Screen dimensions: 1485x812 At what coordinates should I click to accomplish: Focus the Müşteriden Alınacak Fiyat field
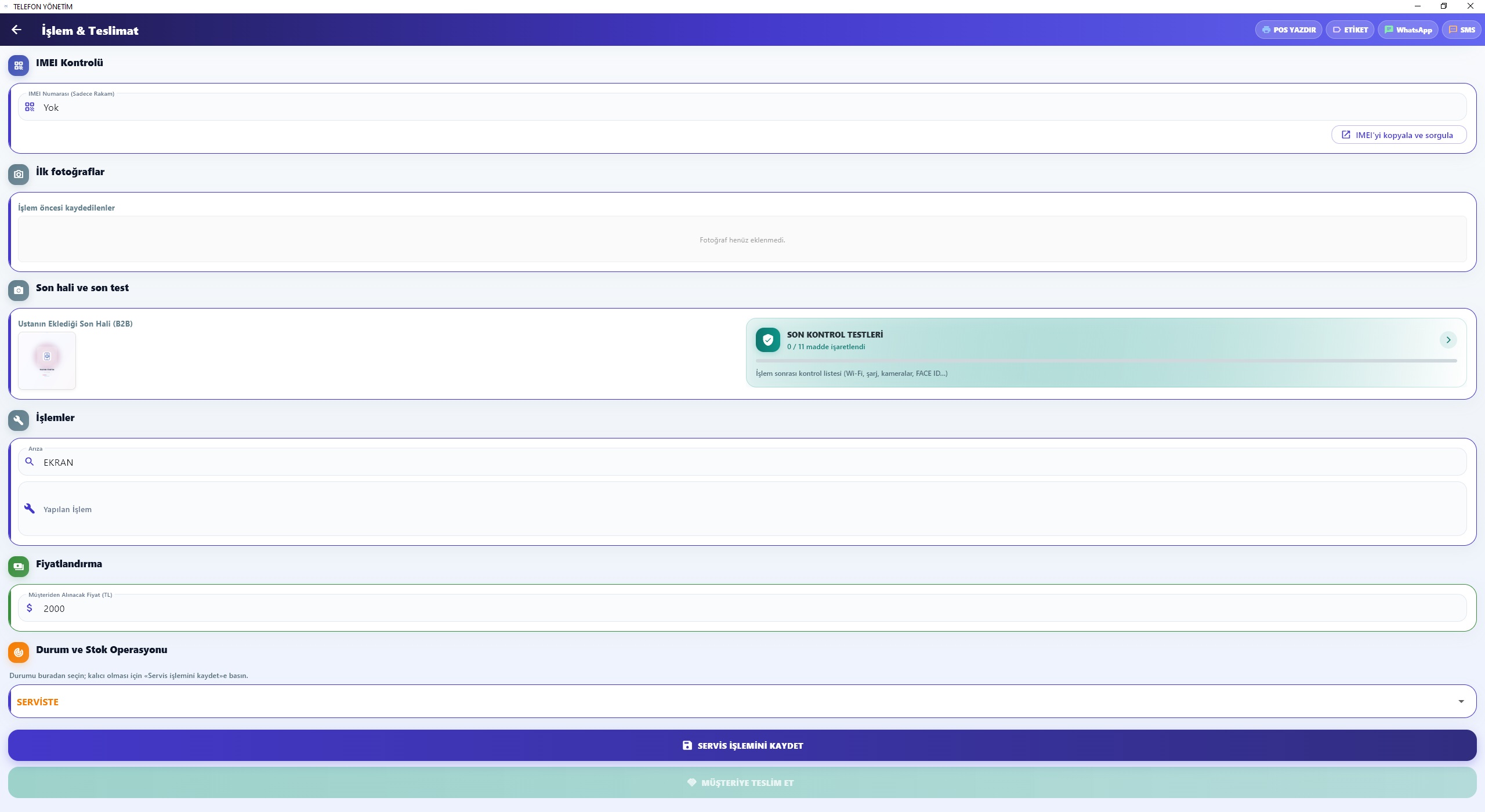pyautogui.click(x=742, y=608)
